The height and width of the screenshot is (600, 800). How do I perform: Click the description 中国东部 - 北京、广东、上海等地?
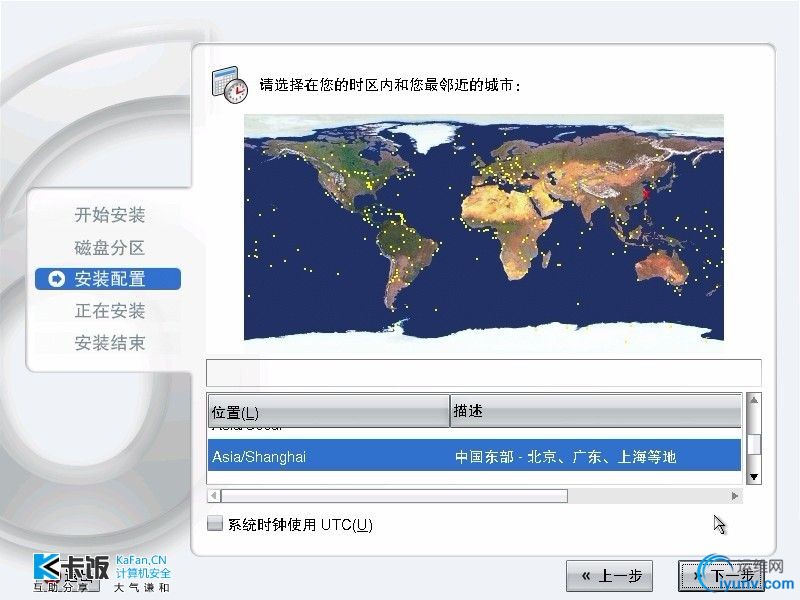point(565,456)
